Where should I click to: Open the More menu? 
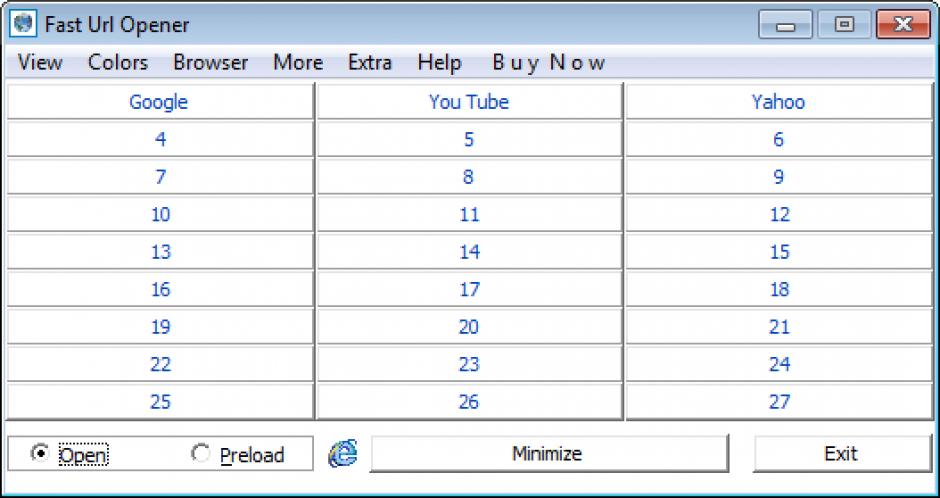[298, 62]
